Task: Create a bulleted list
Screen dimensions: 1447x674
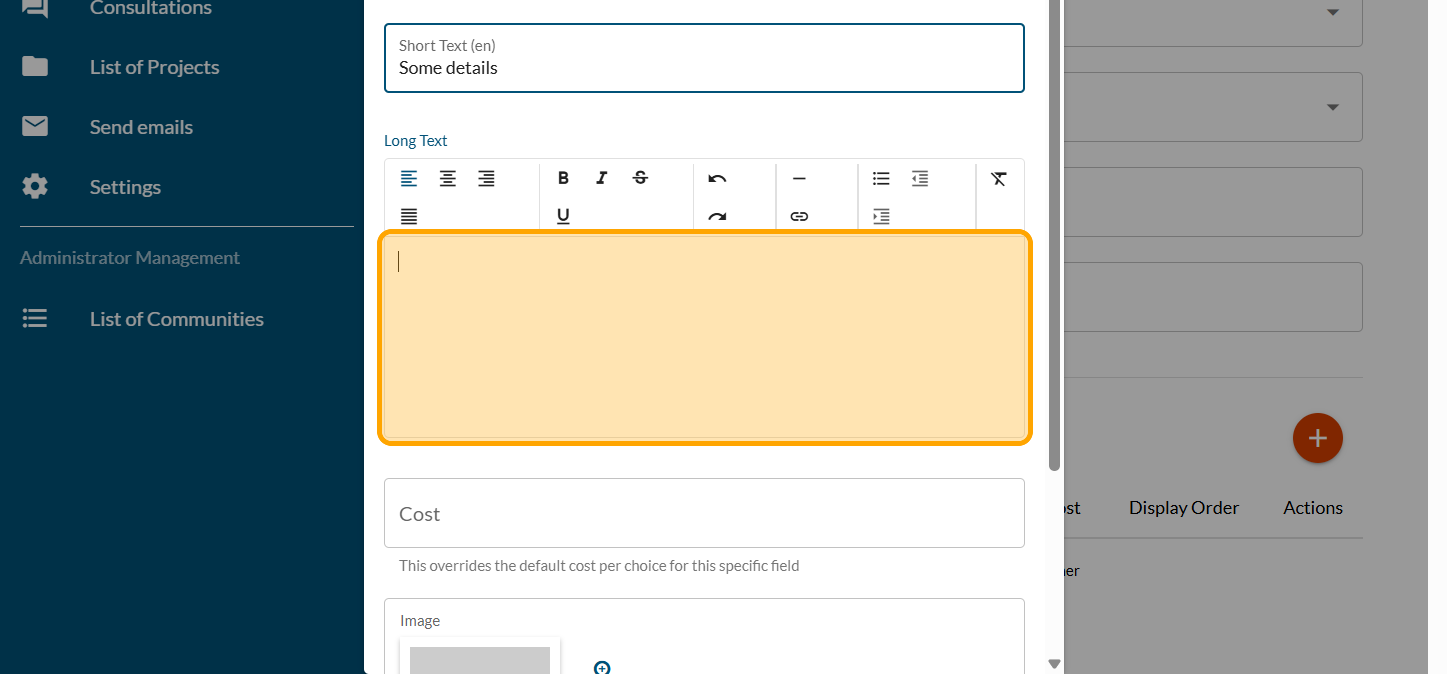Action: pos(881,179)
